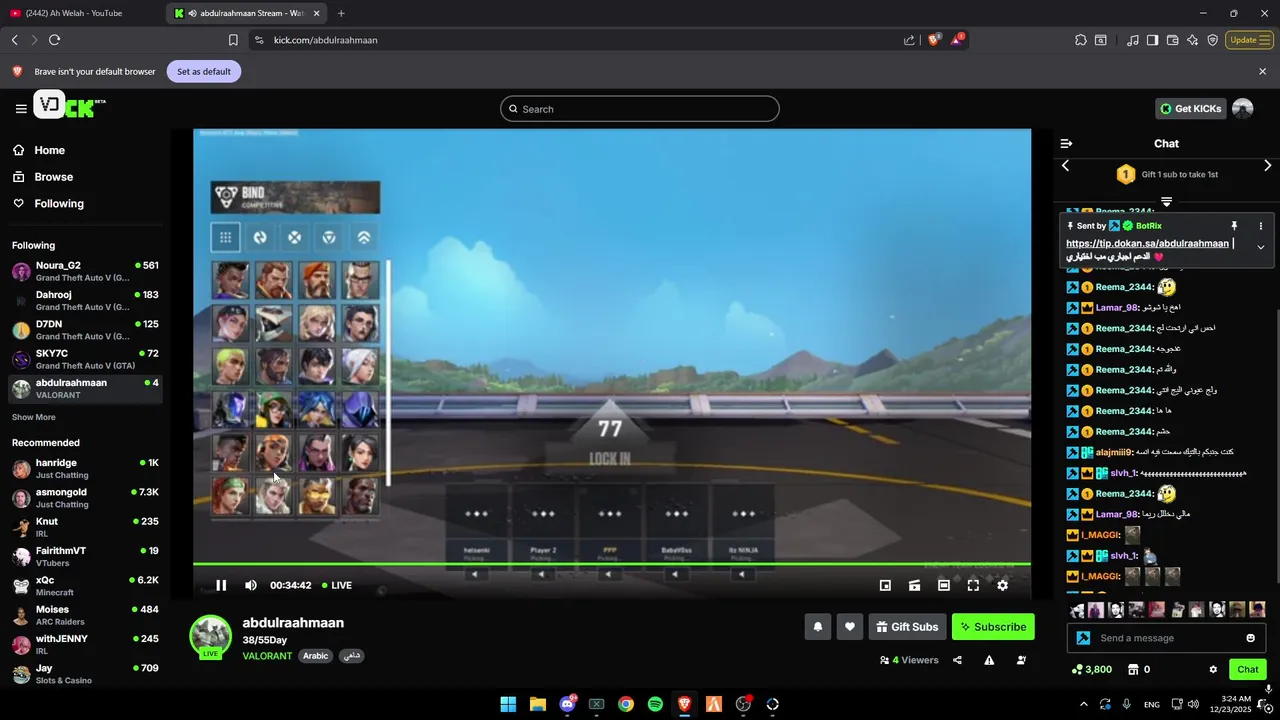Click the VALORANT category link

coord(267,656)
